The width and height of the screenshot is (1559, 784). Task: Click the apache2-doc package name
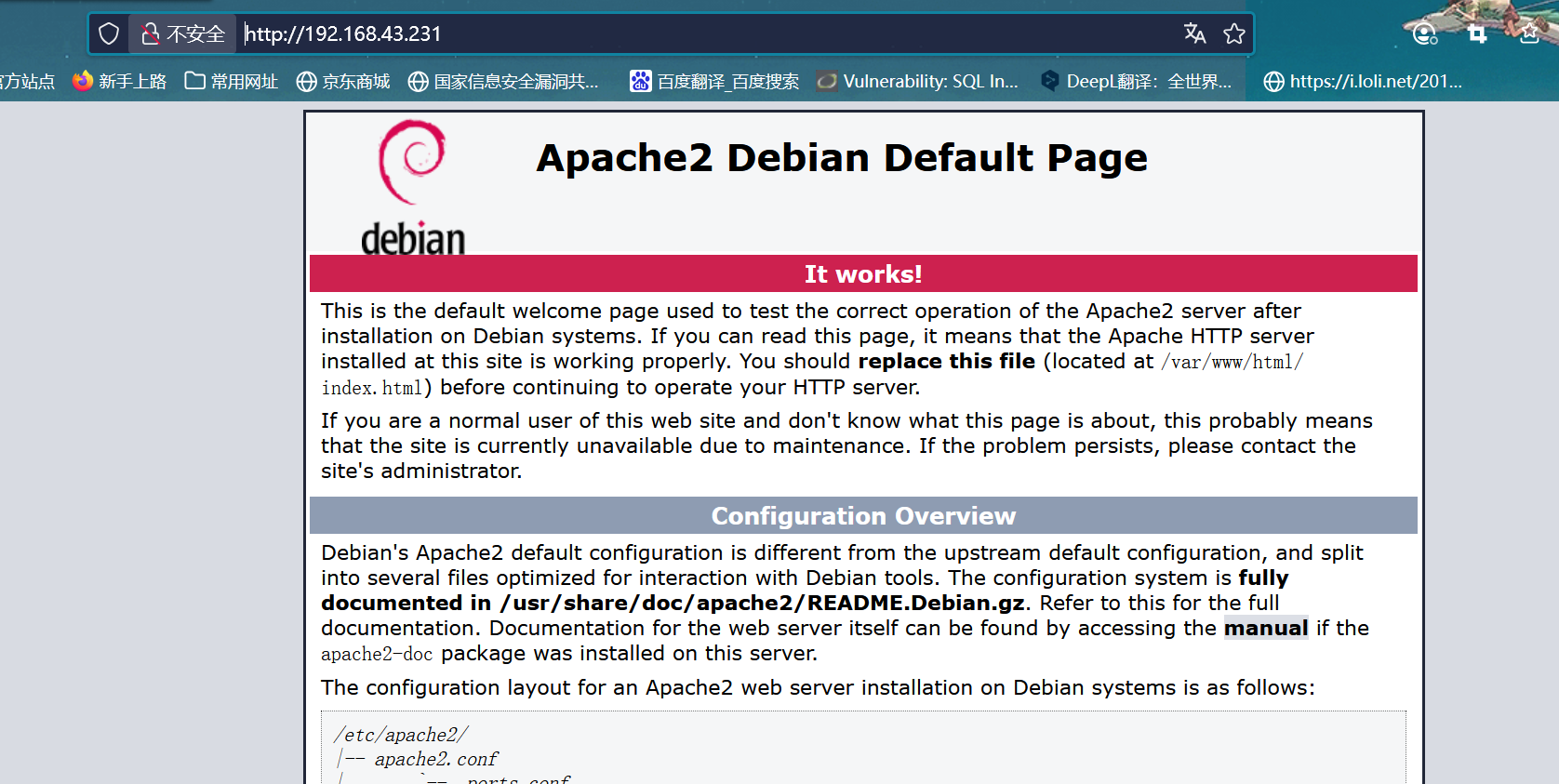coord(377,654)
